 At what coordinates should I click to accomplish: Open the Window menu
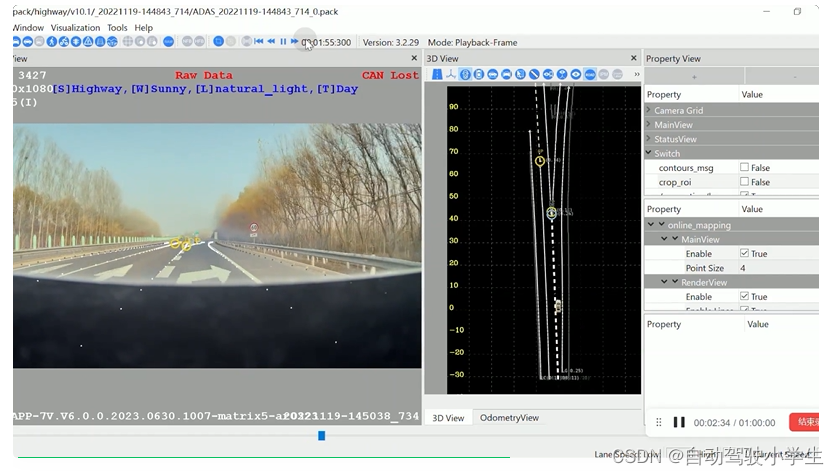(x=28, y=27)
